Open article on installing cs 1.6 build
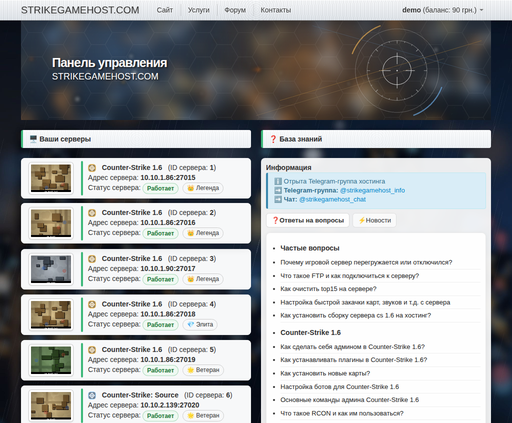 pos(356,315)
